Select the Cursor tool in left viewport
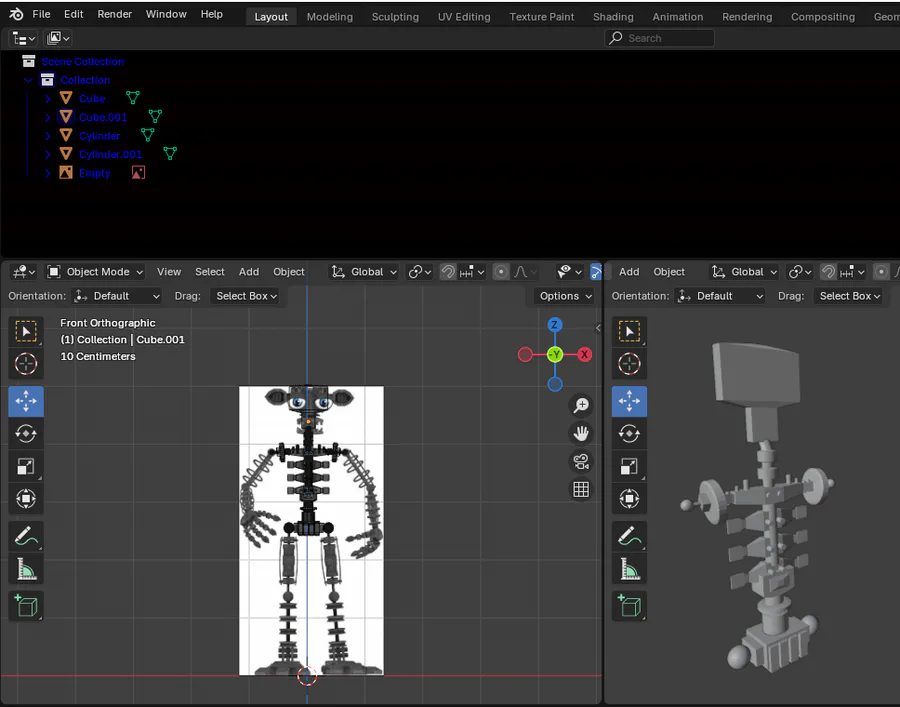900x707 pixels. coord(26,364)
